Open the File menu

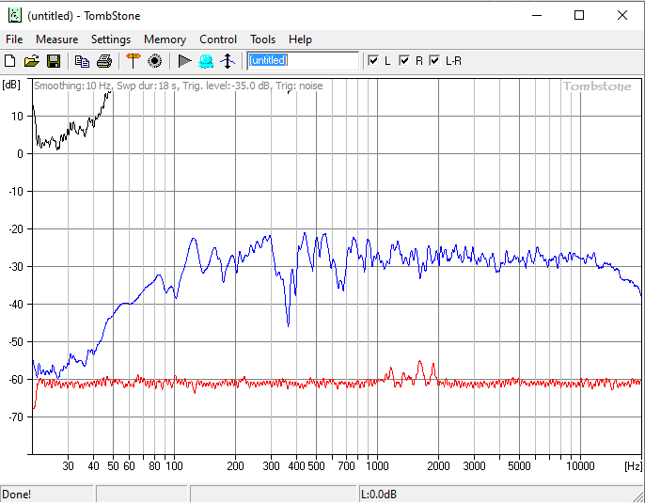[14, 39]
